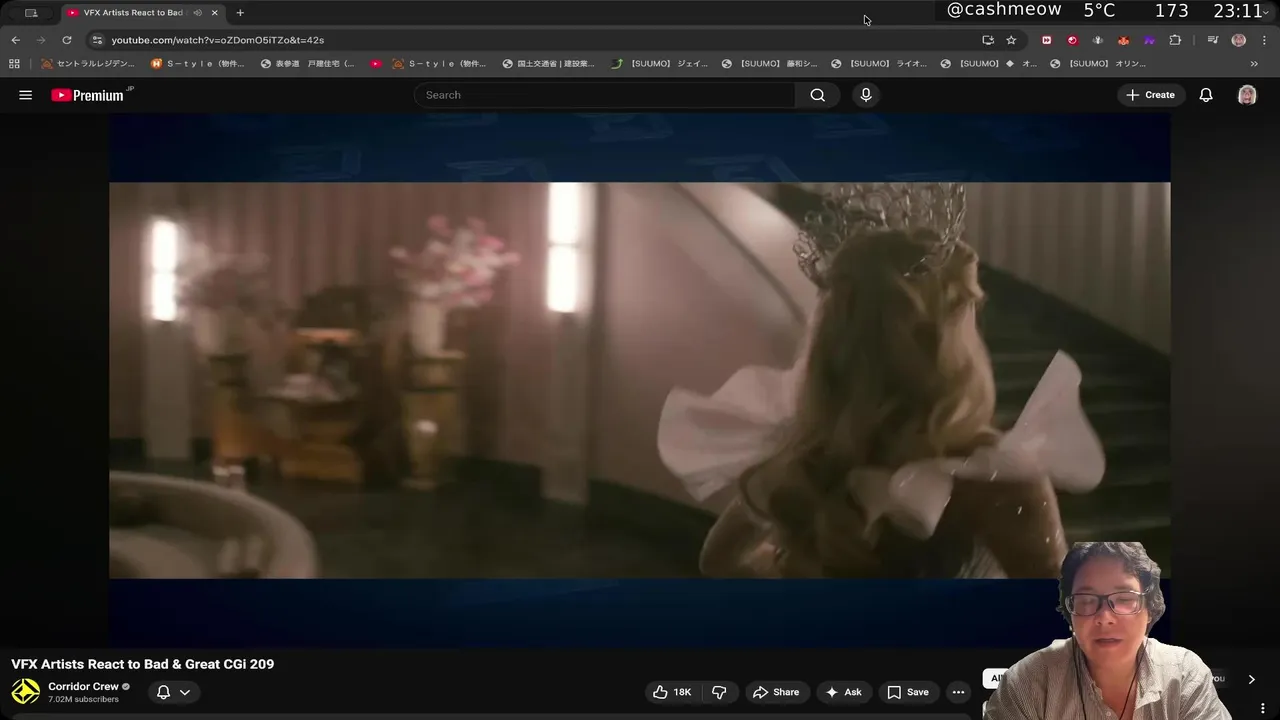
Task: Reload the YouTube page
Action: tap(67, 40)
